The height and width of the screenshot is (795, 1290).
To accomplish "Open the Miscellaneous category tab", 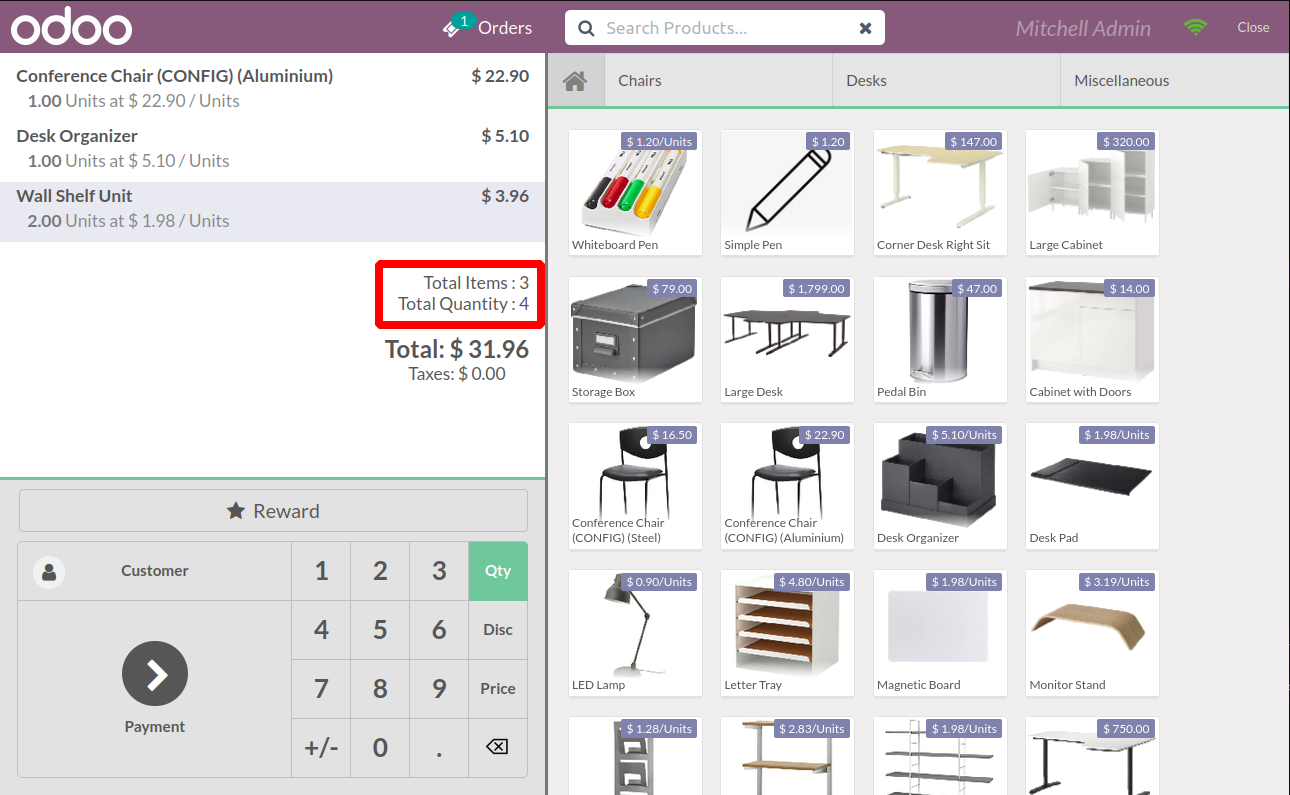I will [x=1175, y=81].
